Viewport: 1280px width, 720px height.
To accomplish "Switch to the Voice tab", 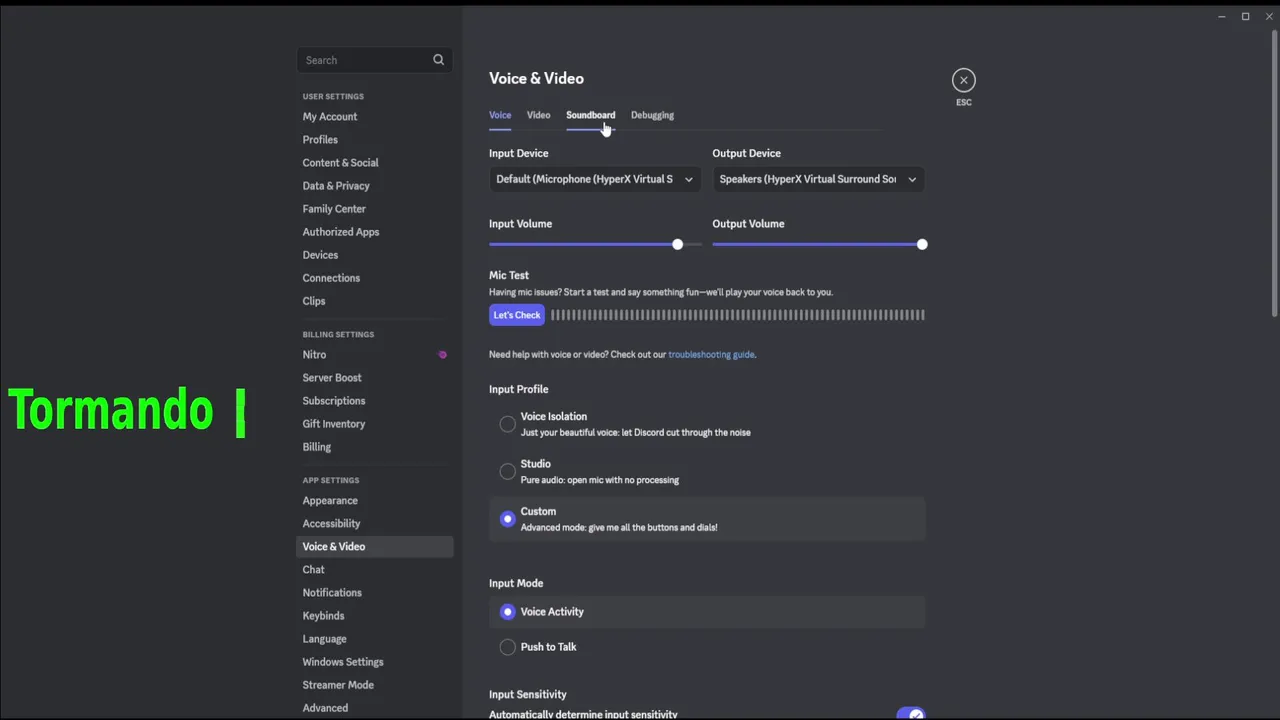I will coord(500,115).
